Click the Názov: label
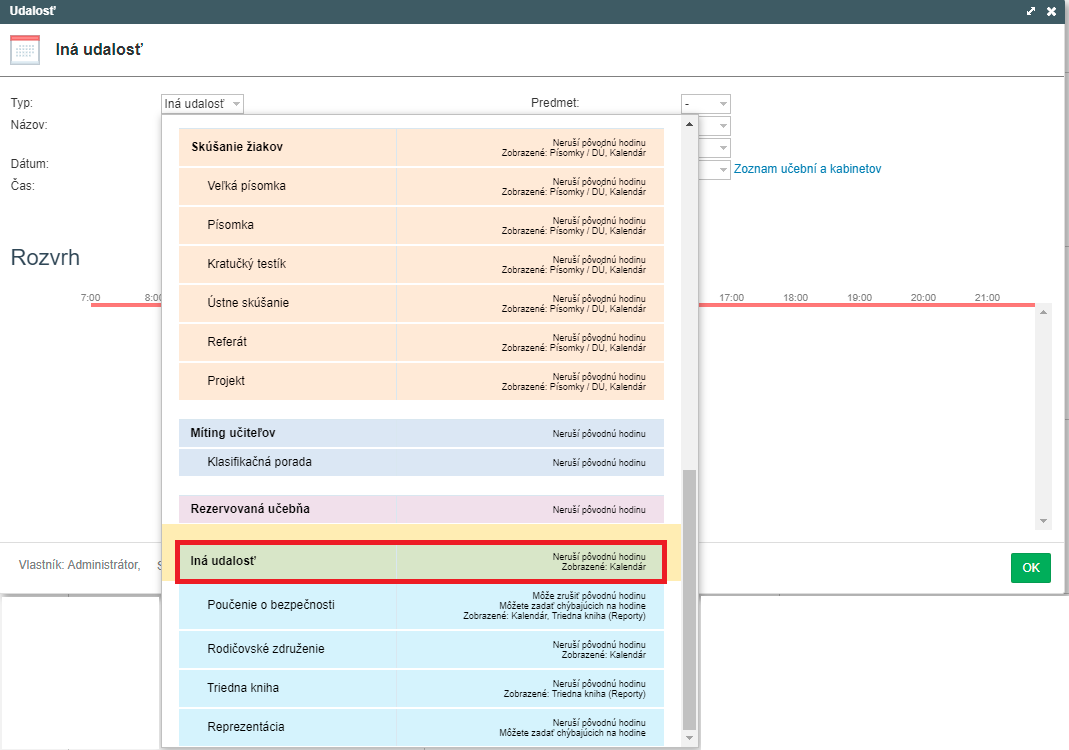Screen dimensions: 1069x750 [29, 125]
